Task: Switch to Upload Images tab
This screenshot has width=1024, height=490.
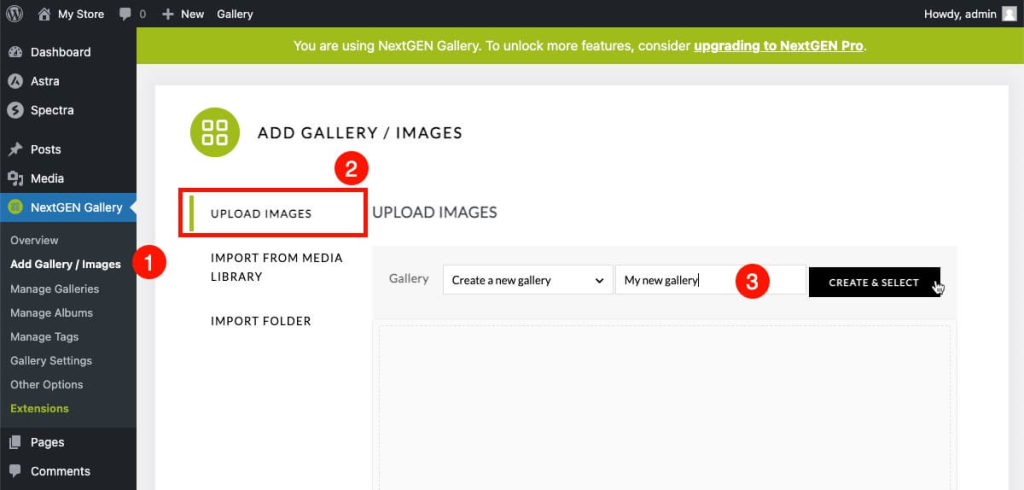Action: (261, 214)
